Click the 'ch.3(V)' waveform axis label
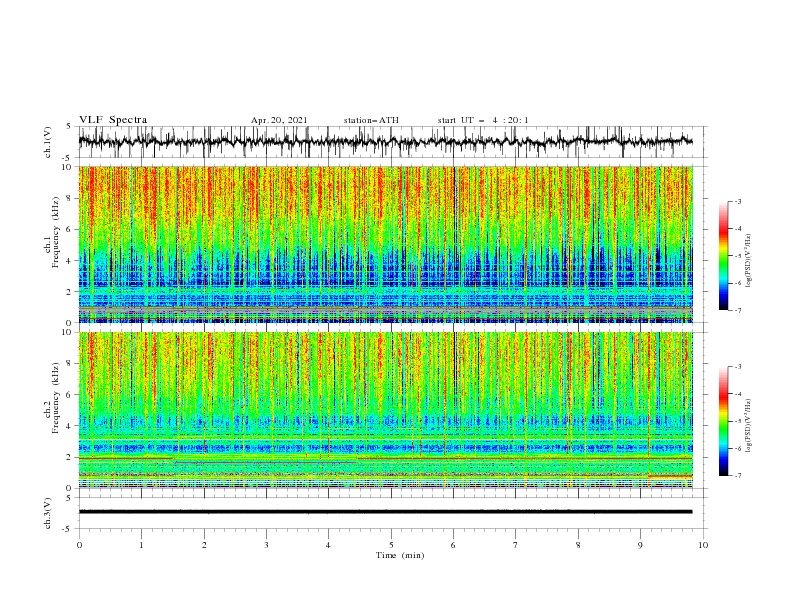 pos(48,513)
